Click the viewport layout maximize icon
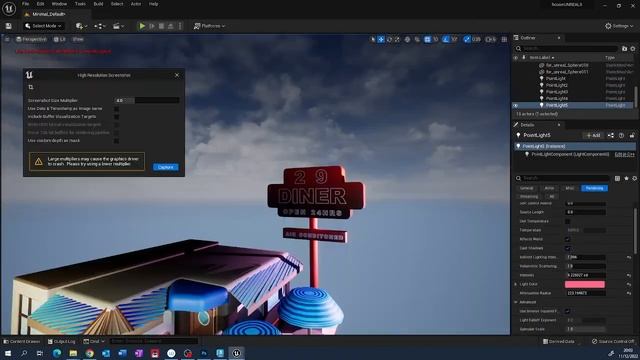Image resolution: width=640 pixels, height=360 pixels. [504, 39]
